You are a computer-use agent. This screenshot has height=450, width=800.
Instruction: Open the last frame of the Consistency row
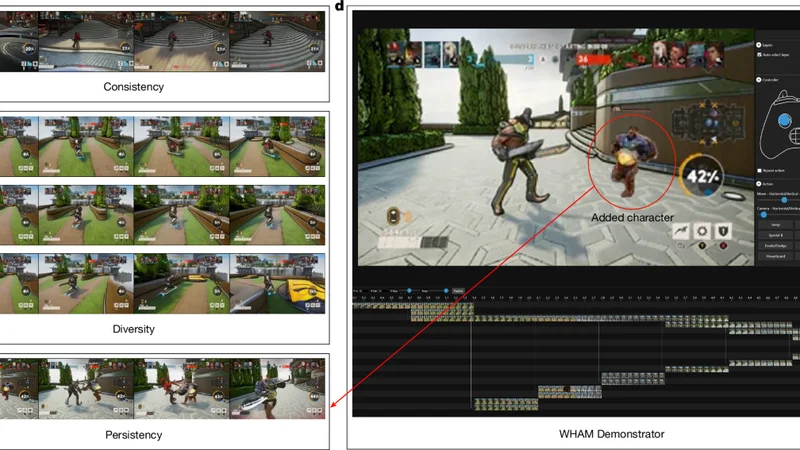277,41
